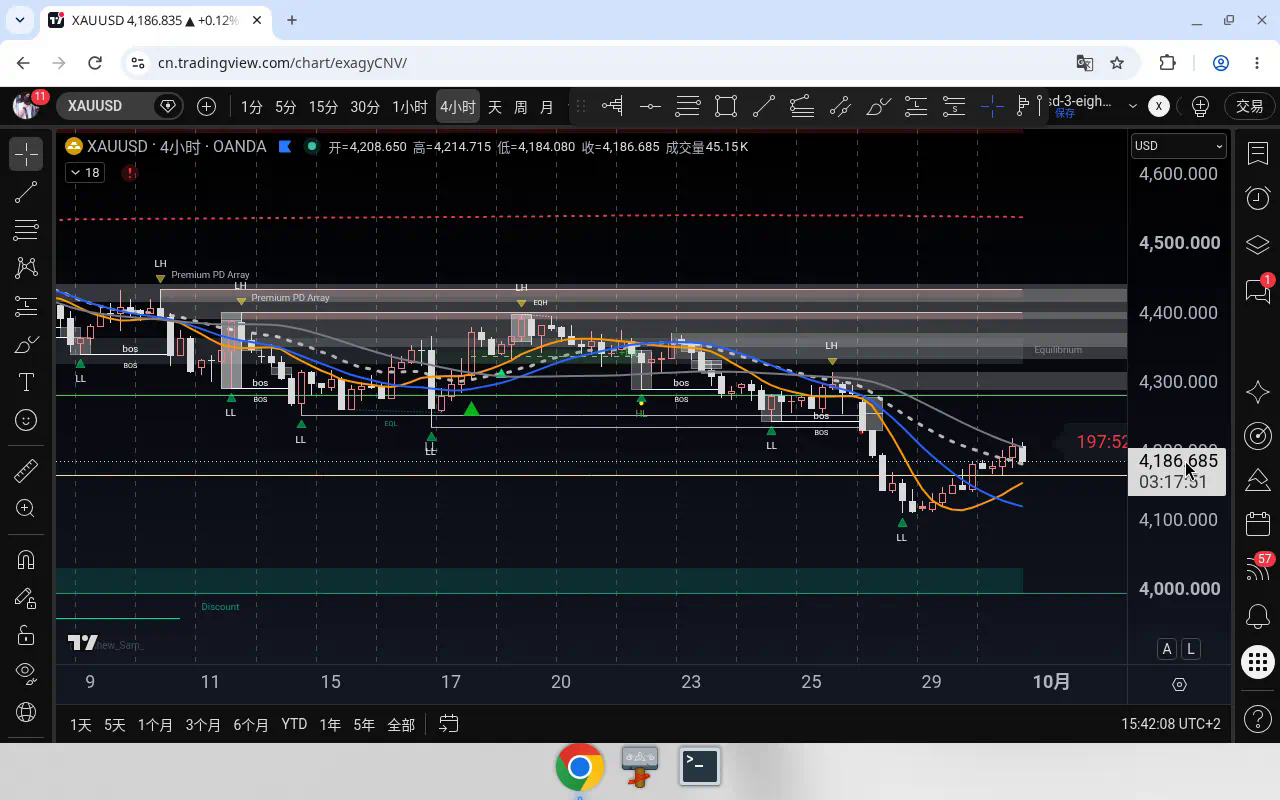Image resolution: width=1280 pixels, height=800 pixels.
Task: Switch to 30分 timeframe
Action: (365, 106)
